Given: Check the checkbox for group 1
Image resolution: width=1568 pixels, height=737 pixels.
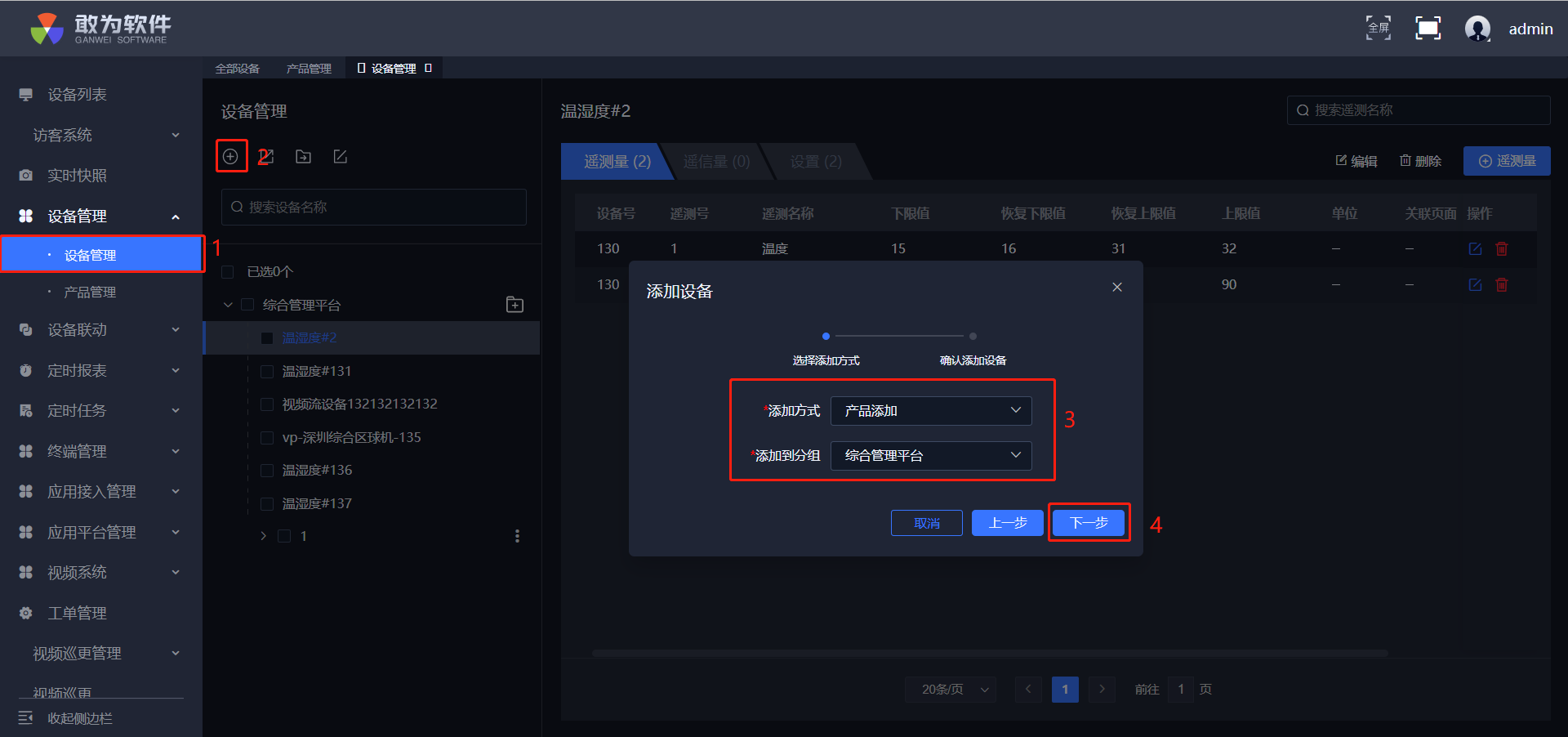Looking at the screenshot, I should pyautogui.click(x=284, y=536).
